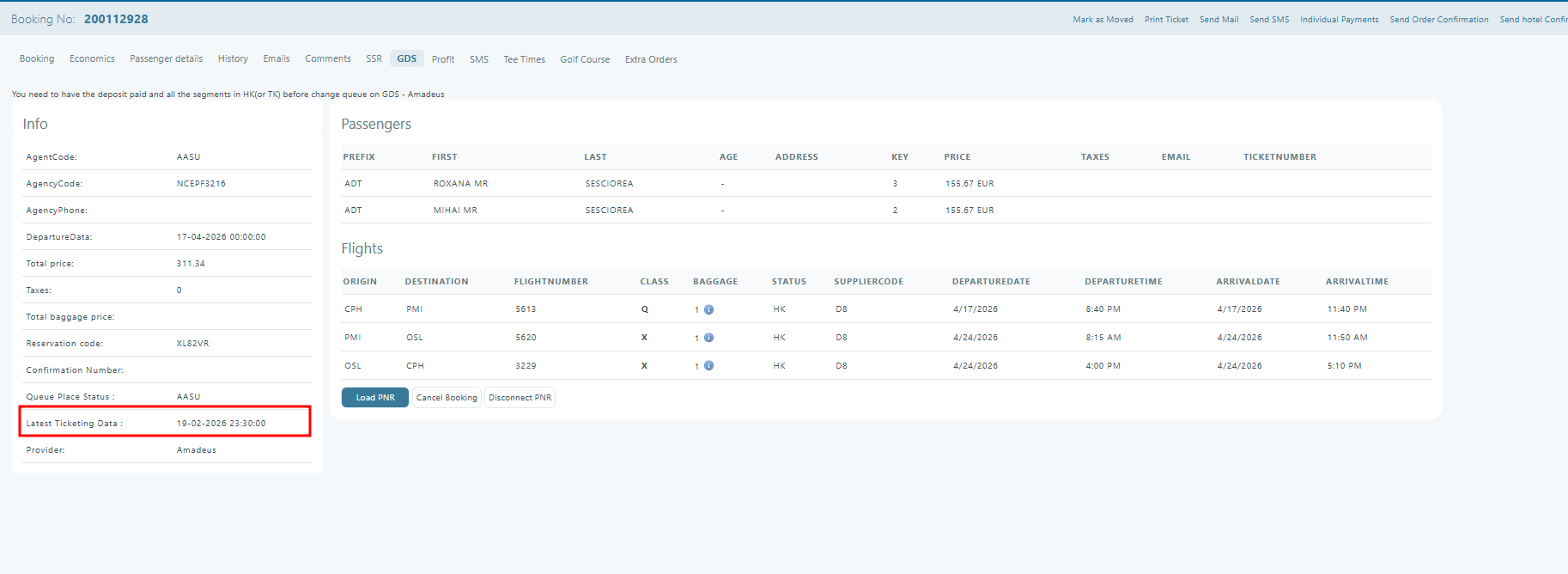Open the History tab

[x=233, y=59]
